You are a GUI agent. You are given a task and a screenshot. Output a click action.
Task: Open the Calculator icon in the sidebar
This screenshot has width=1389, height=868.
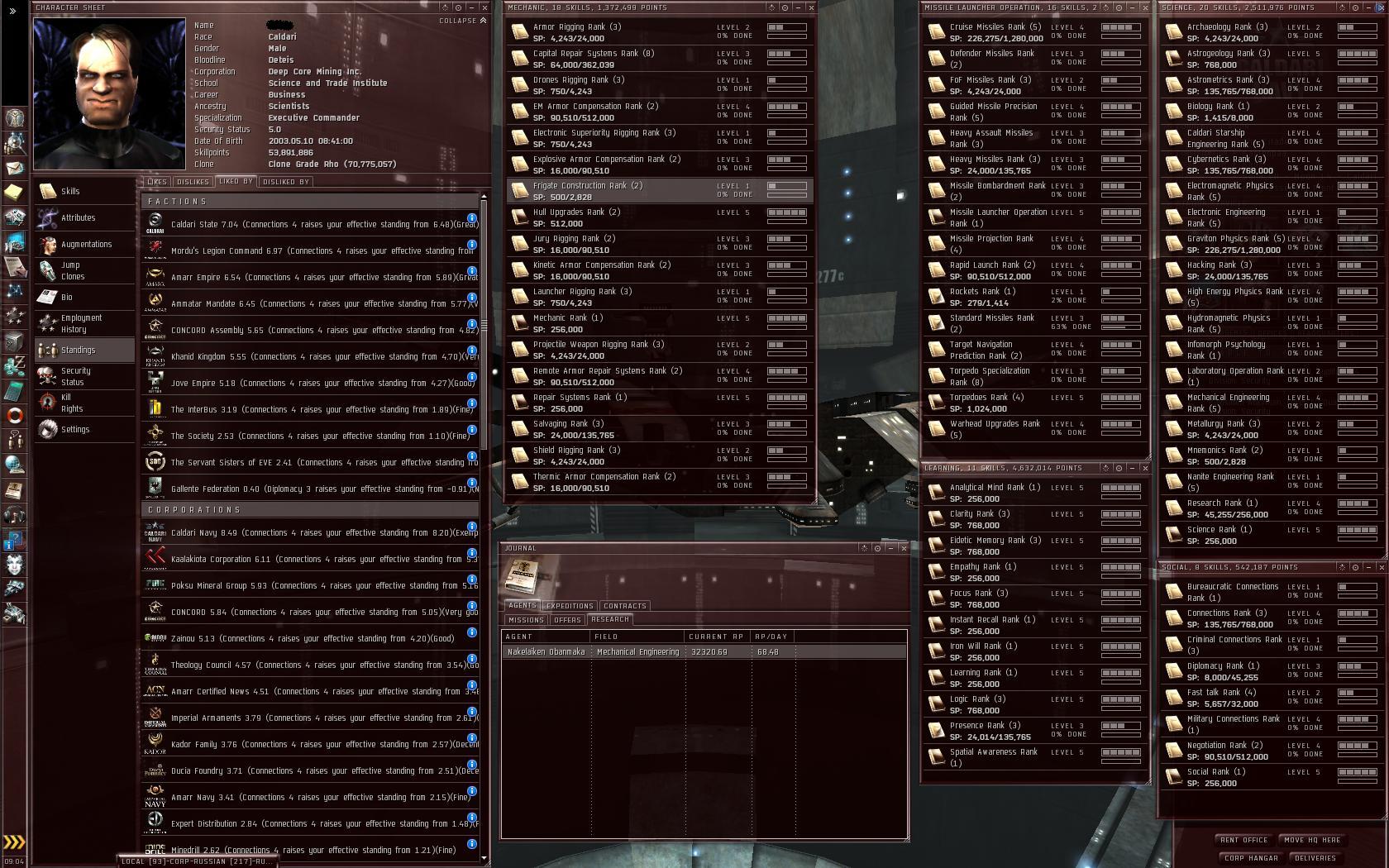(14, 390)
